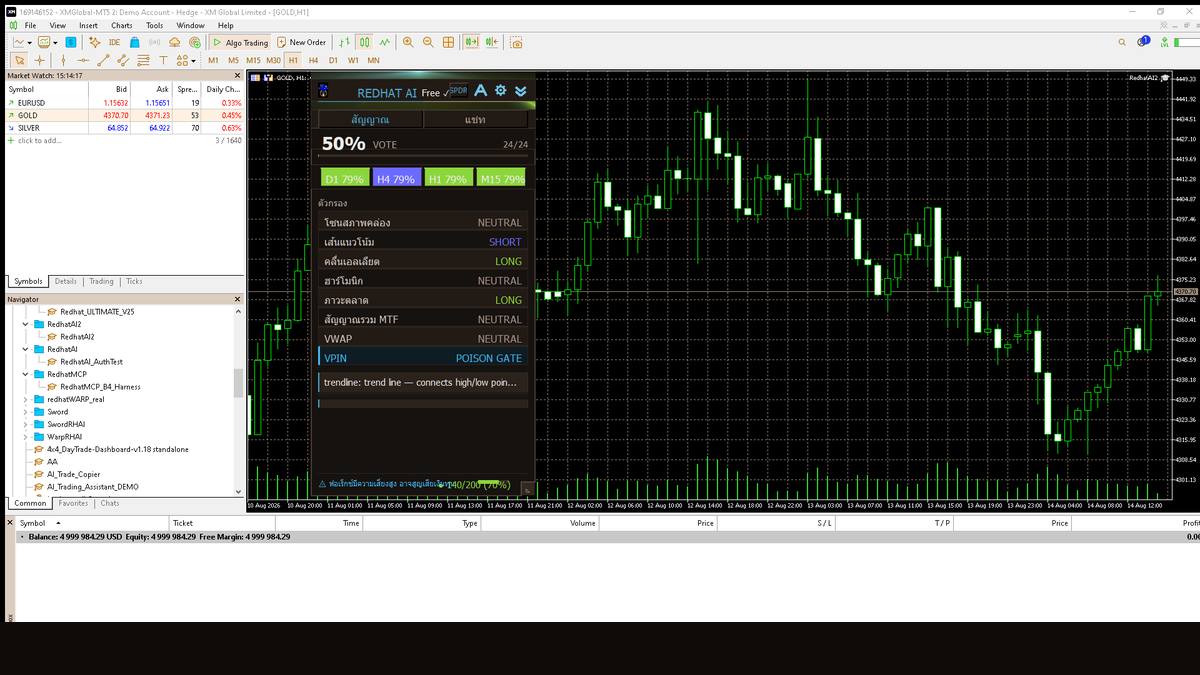Open the Signals radio icon
The height and width of the screenshot is (675, 1200).
coord(154,42)
